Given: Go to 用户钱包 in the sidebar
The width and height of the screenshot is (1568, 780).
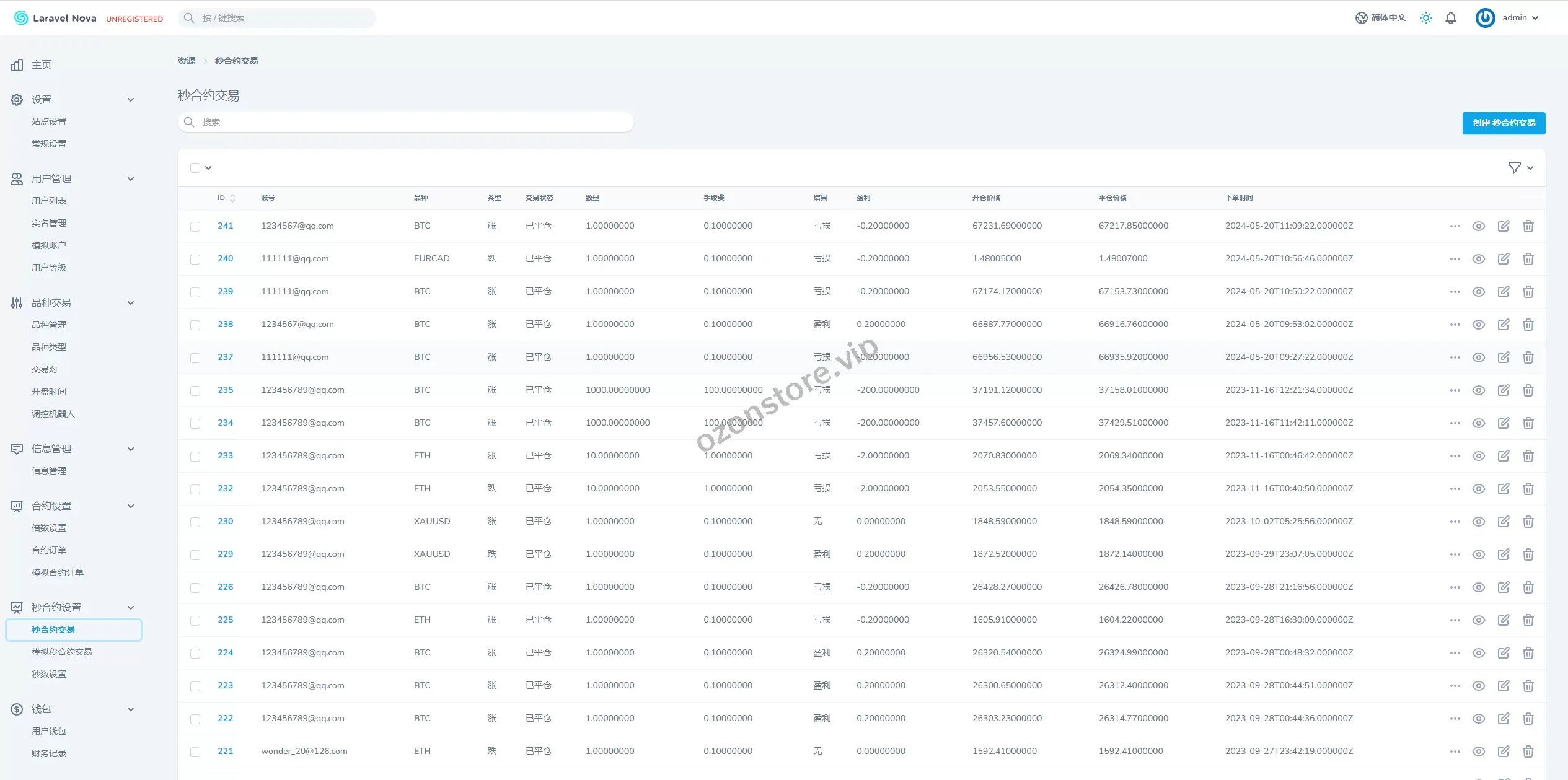Looking at the screenshot, I should tap(49, 731).
